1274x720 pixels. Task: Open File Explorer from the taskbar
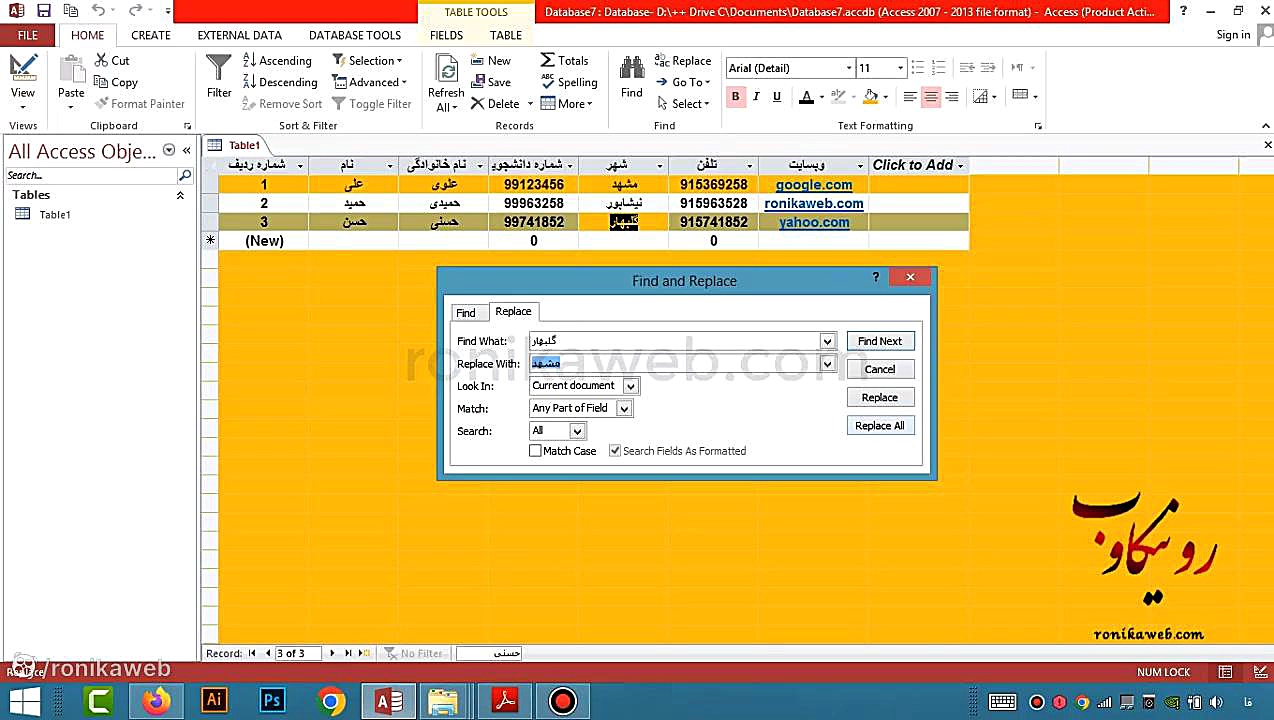[x=444, y=701]
